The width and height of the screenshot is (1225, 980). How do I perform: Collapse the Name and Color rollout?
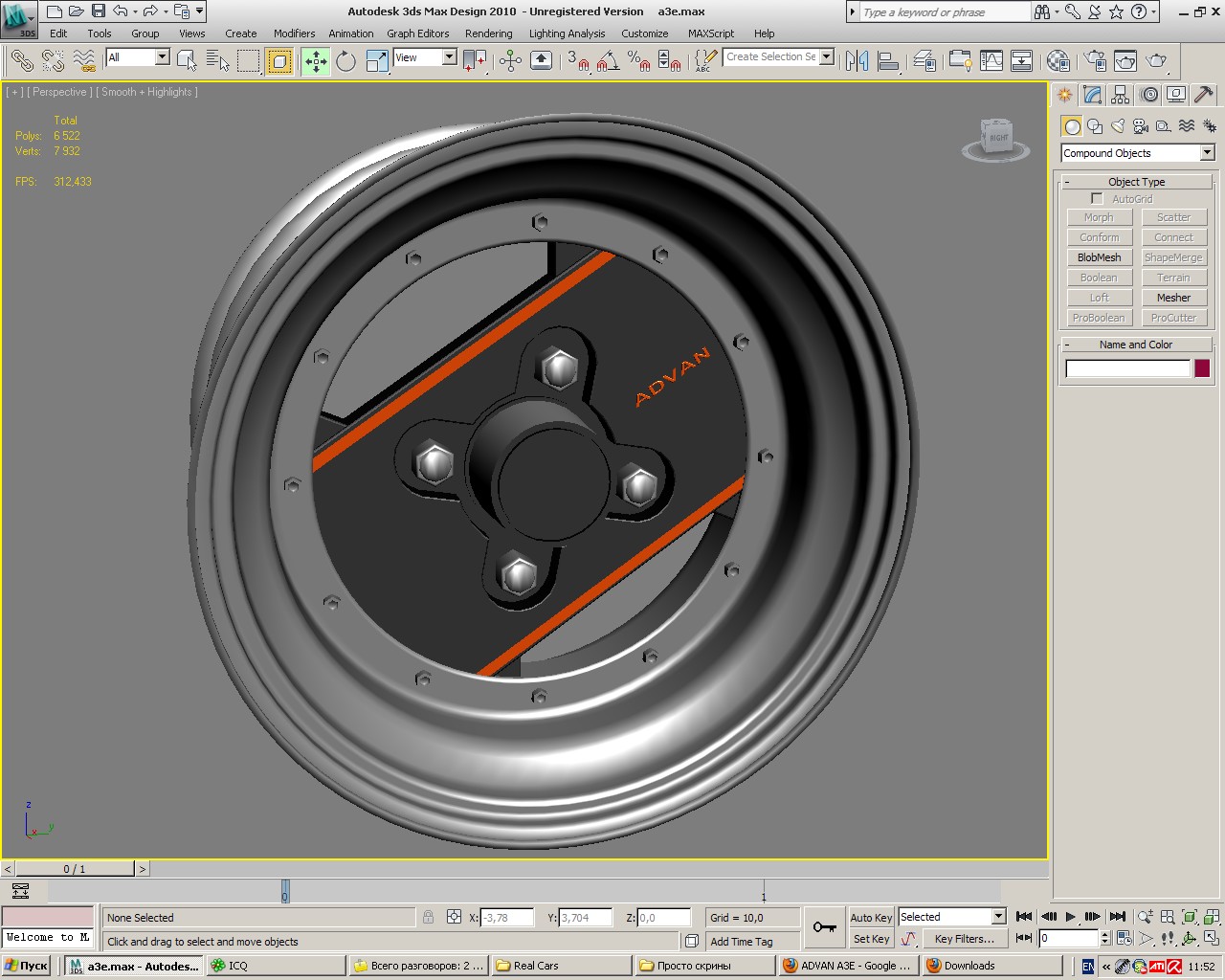pyautogui.click(x=1136, y=345)
